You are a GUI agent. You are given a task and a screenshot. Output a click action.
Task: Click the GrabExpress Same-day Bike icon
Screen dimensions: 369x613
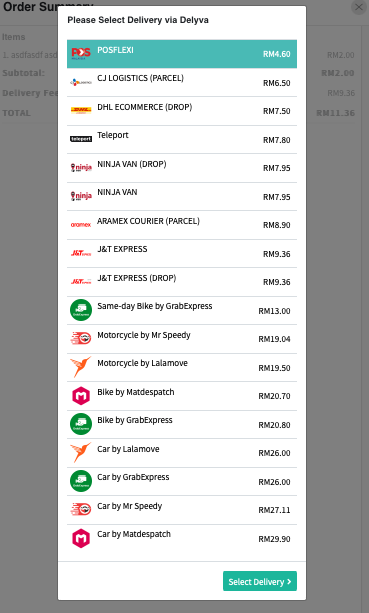81,310
